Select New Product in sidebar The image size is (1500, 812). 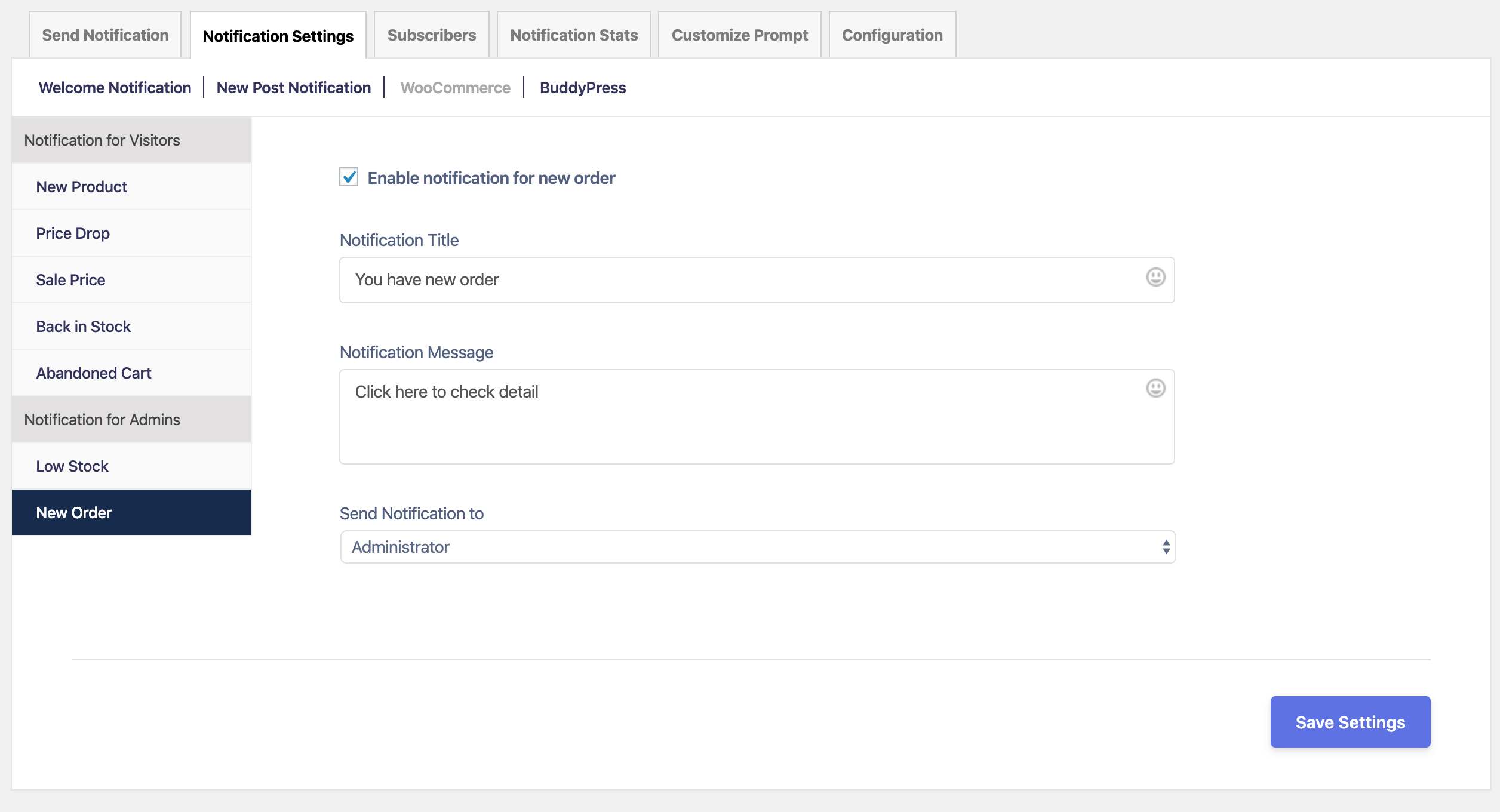coord(81,187)
